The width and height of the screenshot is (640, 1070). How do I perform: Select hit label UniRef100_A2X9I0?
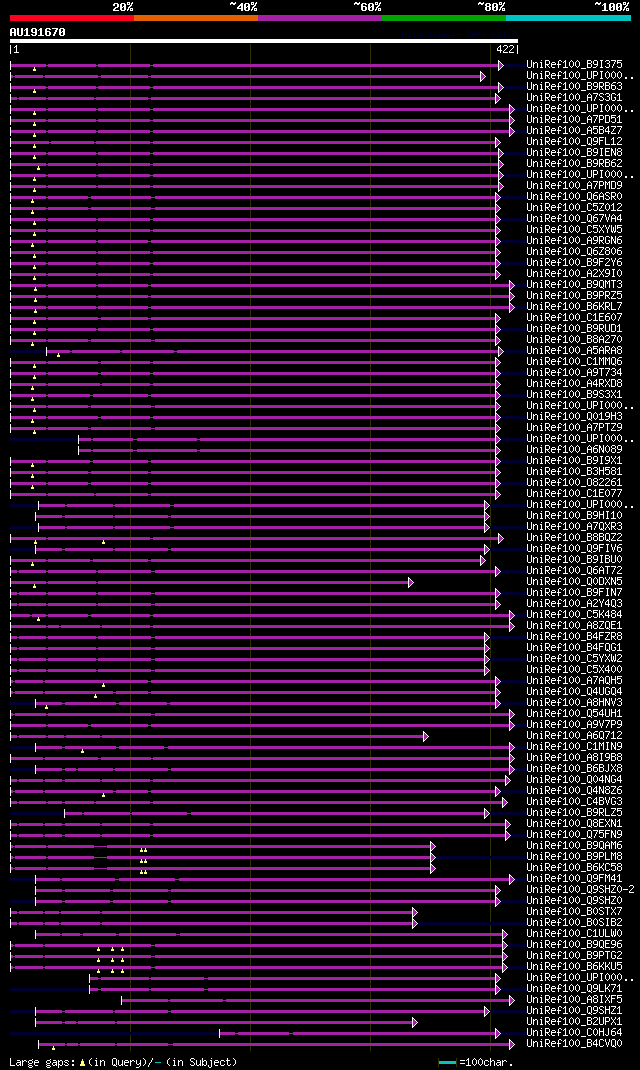(x=574, y=273)
